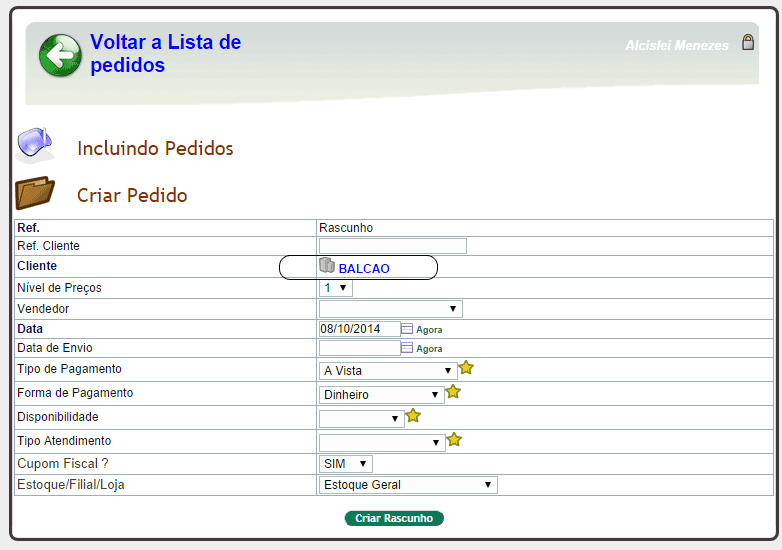Screen dimensions: 782x550
Task: Open the Cupom Fiscal SIM dropdown
Action: [x=346, y=464]
